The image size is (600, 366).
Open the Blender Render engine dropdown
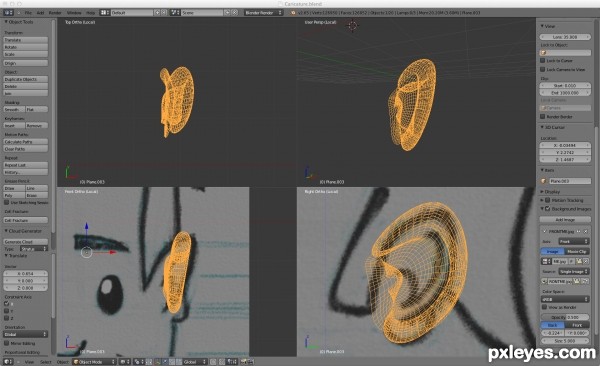pyautogui.click(x=263, y=13)
